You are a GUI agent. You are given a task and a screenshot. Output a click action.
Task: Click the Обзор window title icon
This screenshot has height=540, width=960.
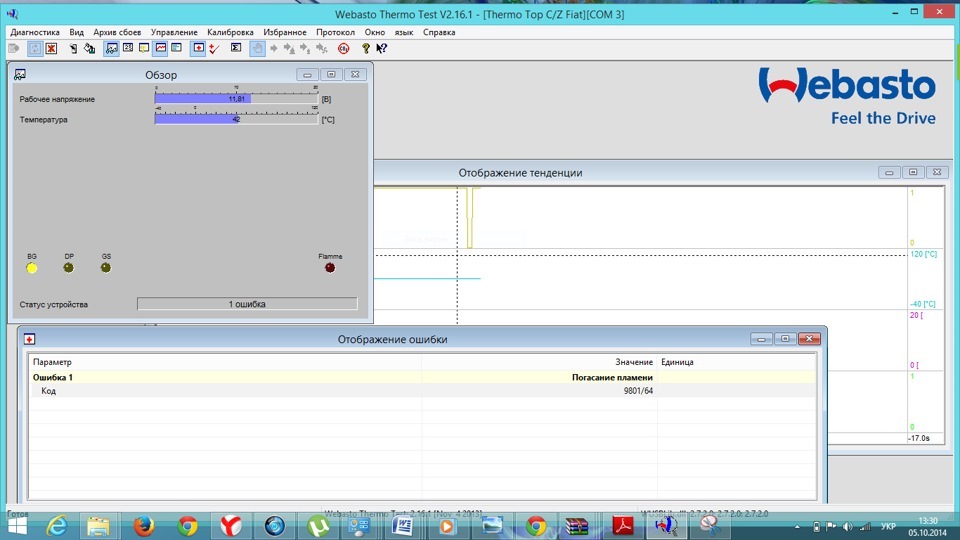20,75
